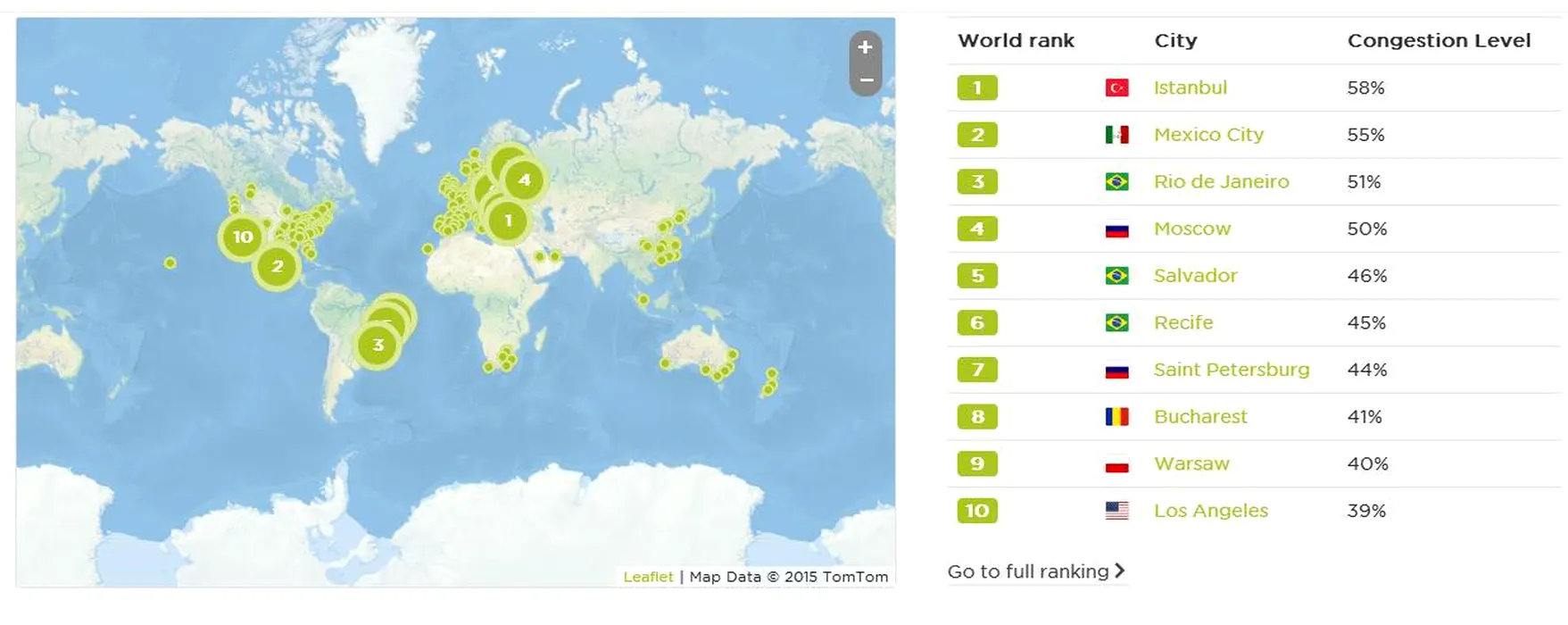The image size is (1568, 625).
Task: Open the Los Angeles city link
Action: [1210, 511]
